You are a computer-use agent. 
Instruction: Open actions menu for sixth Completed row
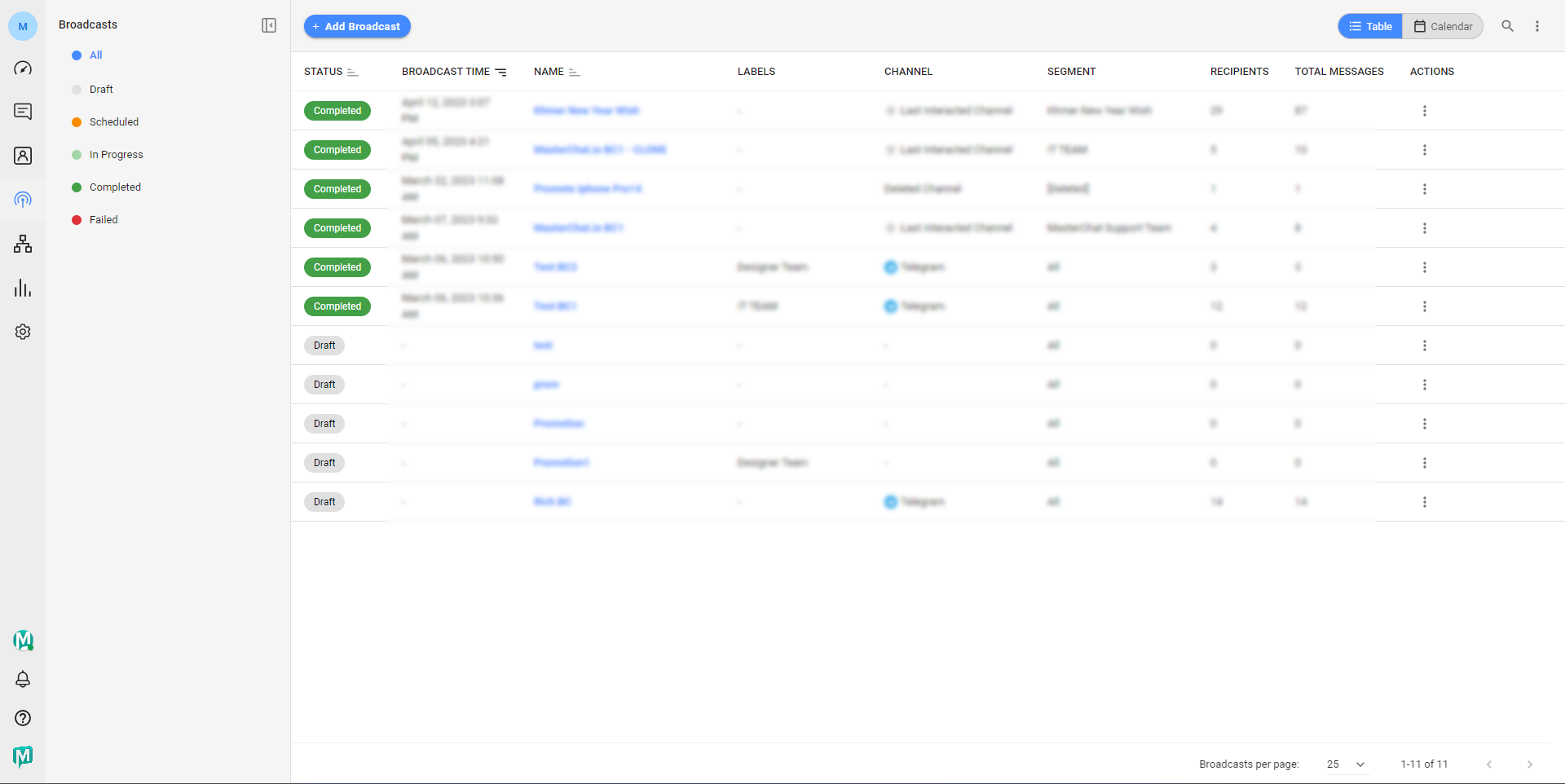1425,306
